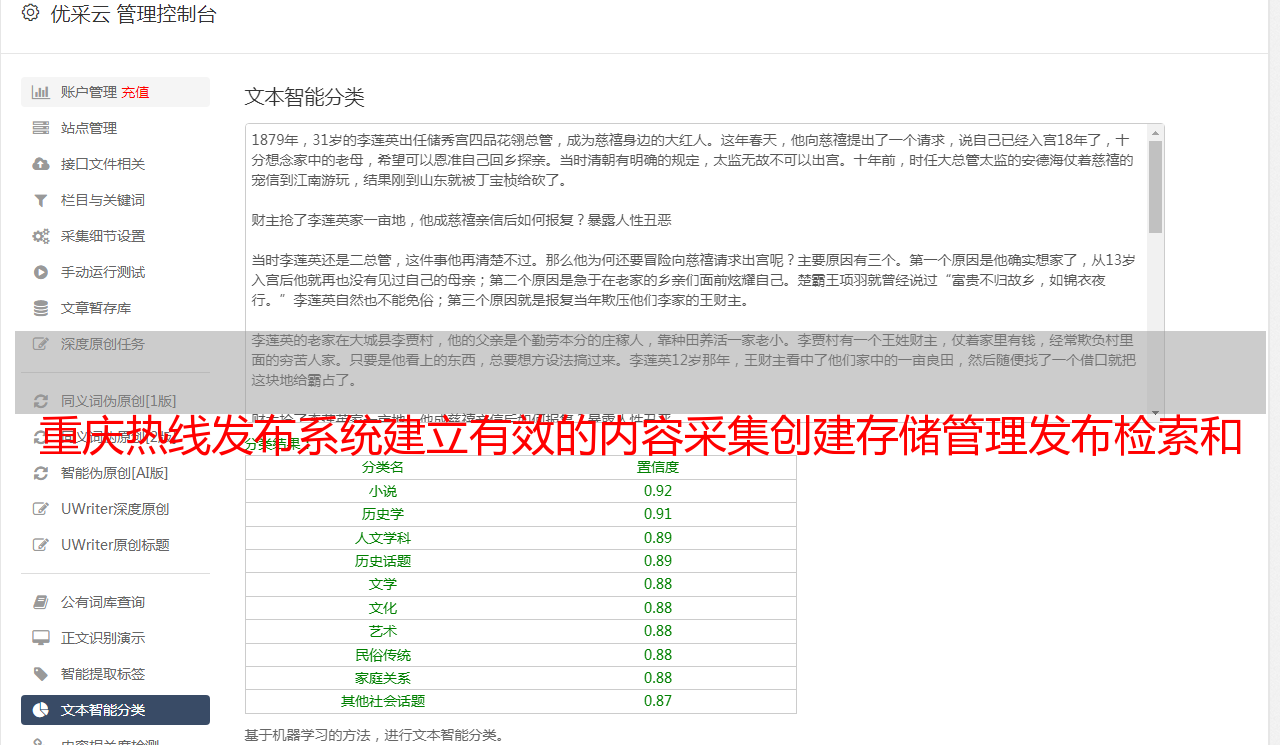This screenshot has height=745, width=1280.
Task: Click the 历史话题 category cell
Action: pos(383,561)
